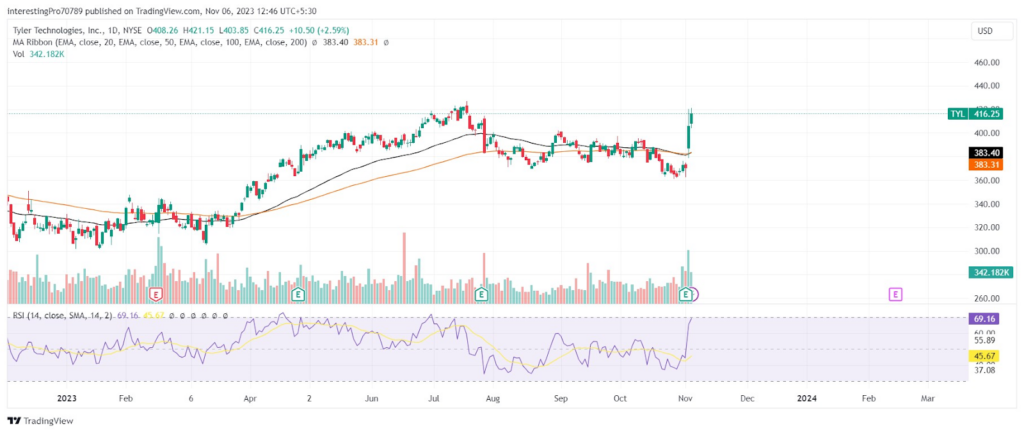
Task: Click the O408.26 open value
Action: 163,29
